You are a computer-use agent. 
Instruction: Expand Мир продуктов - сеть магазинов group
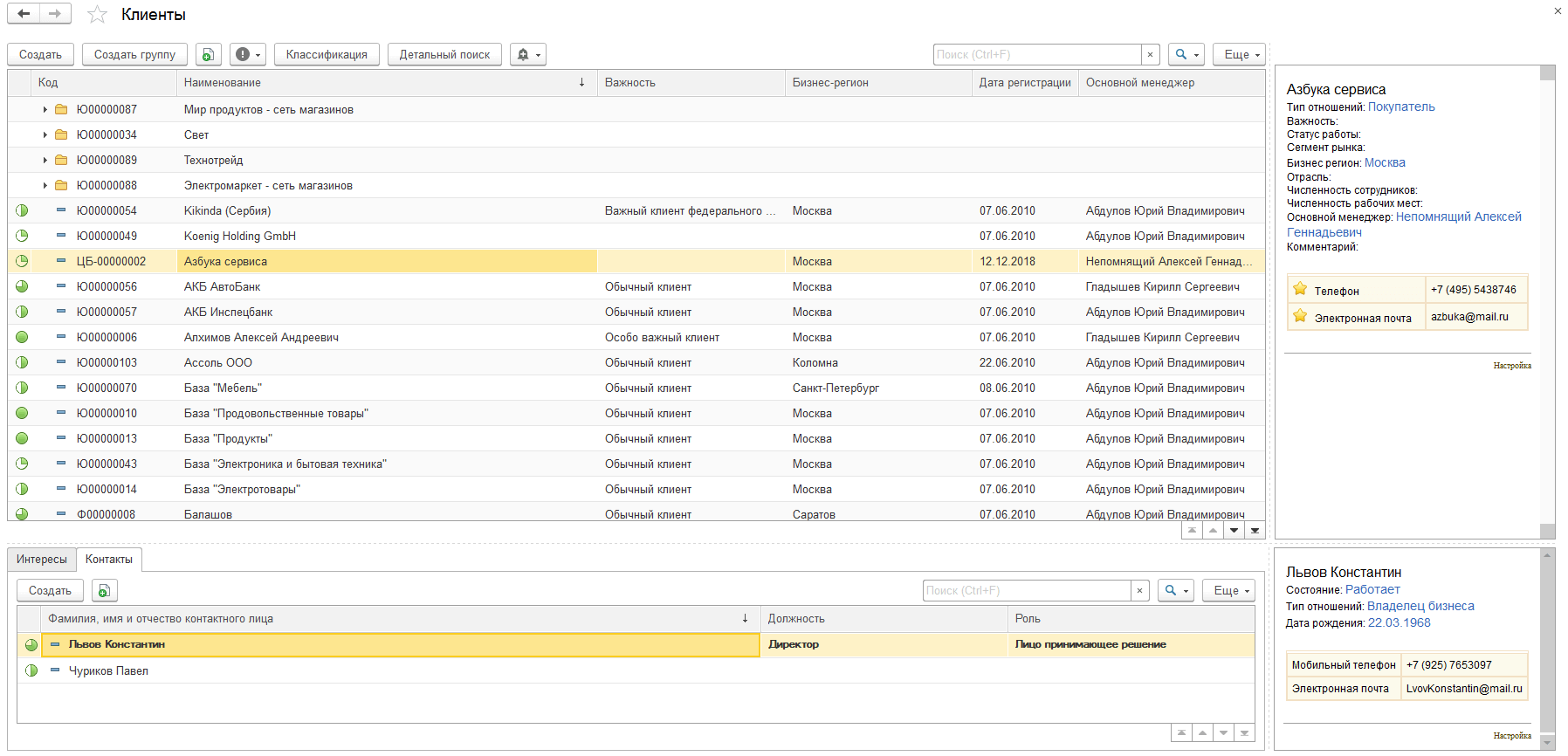coord(45,110)
